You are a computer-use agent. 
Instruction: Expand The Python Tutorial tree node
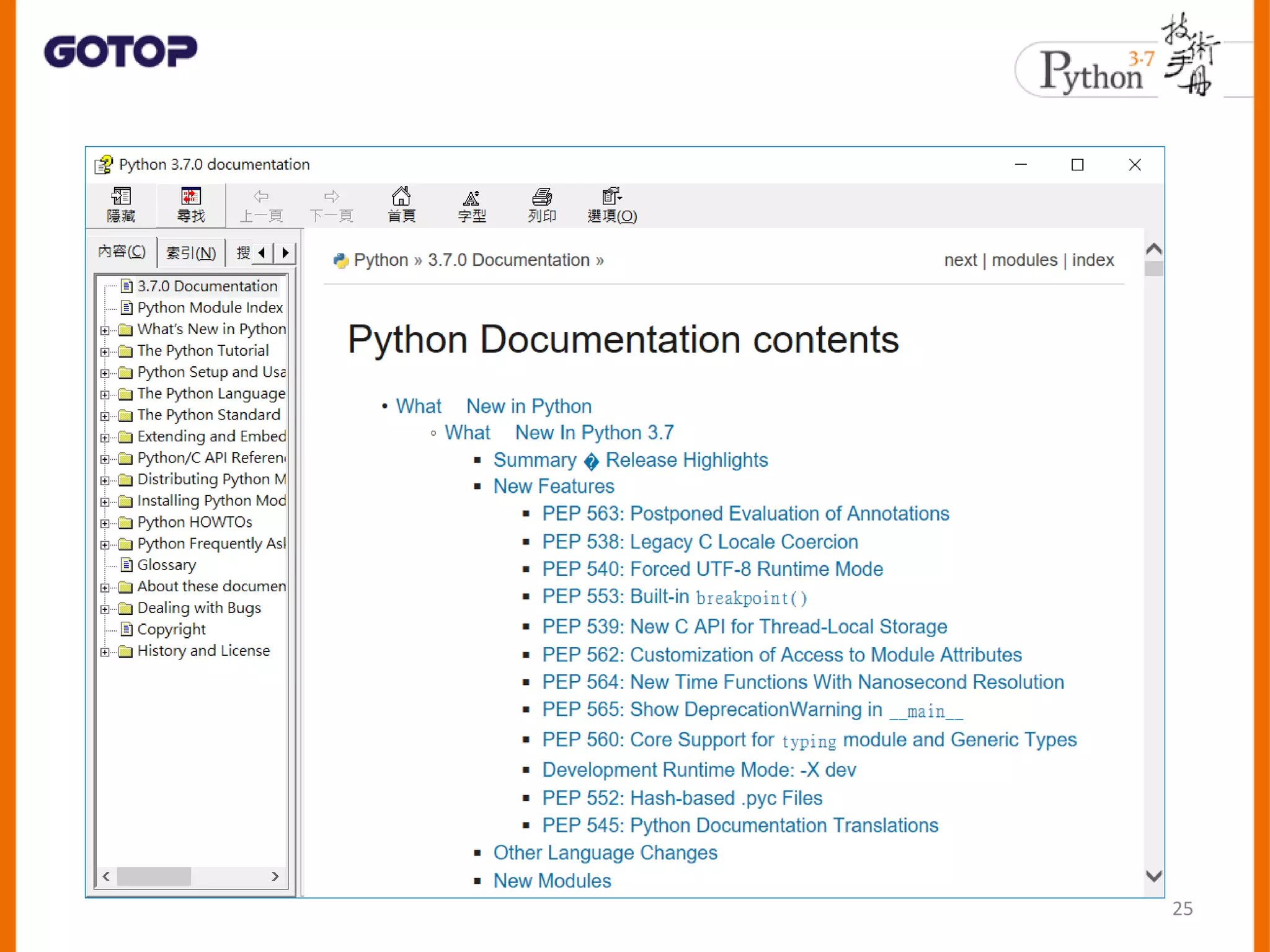105,352
